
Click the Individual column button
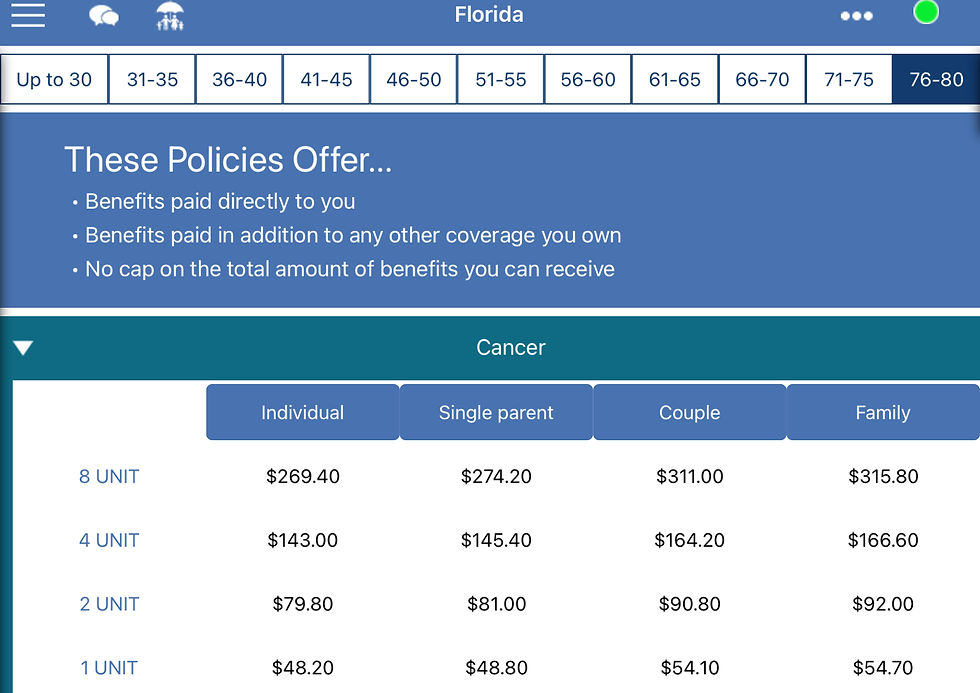pos(302,412)
